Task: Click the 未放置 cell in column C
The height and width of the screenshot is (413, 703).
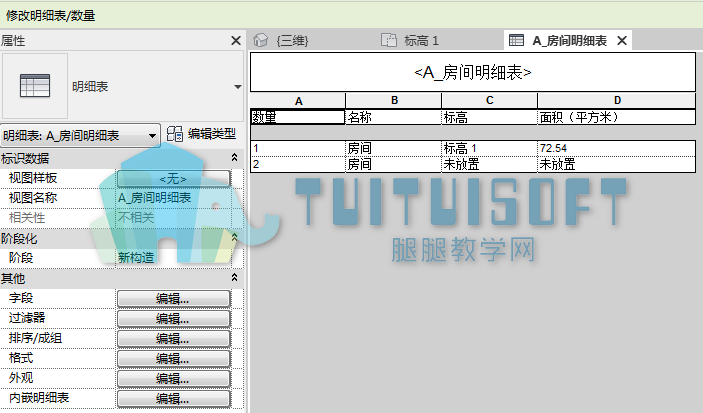Action: [x=490, y=164]
